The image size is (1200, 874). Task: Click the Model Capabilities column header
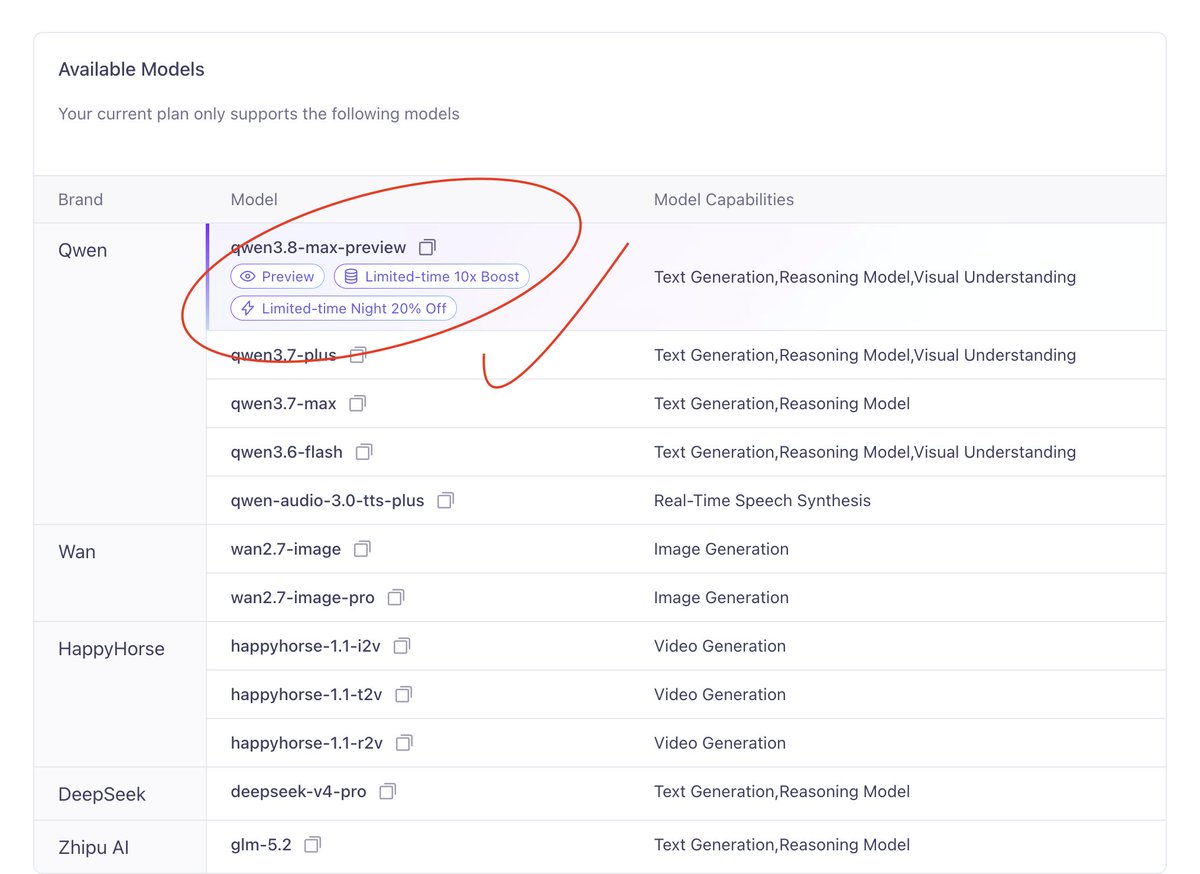[724, 199]
